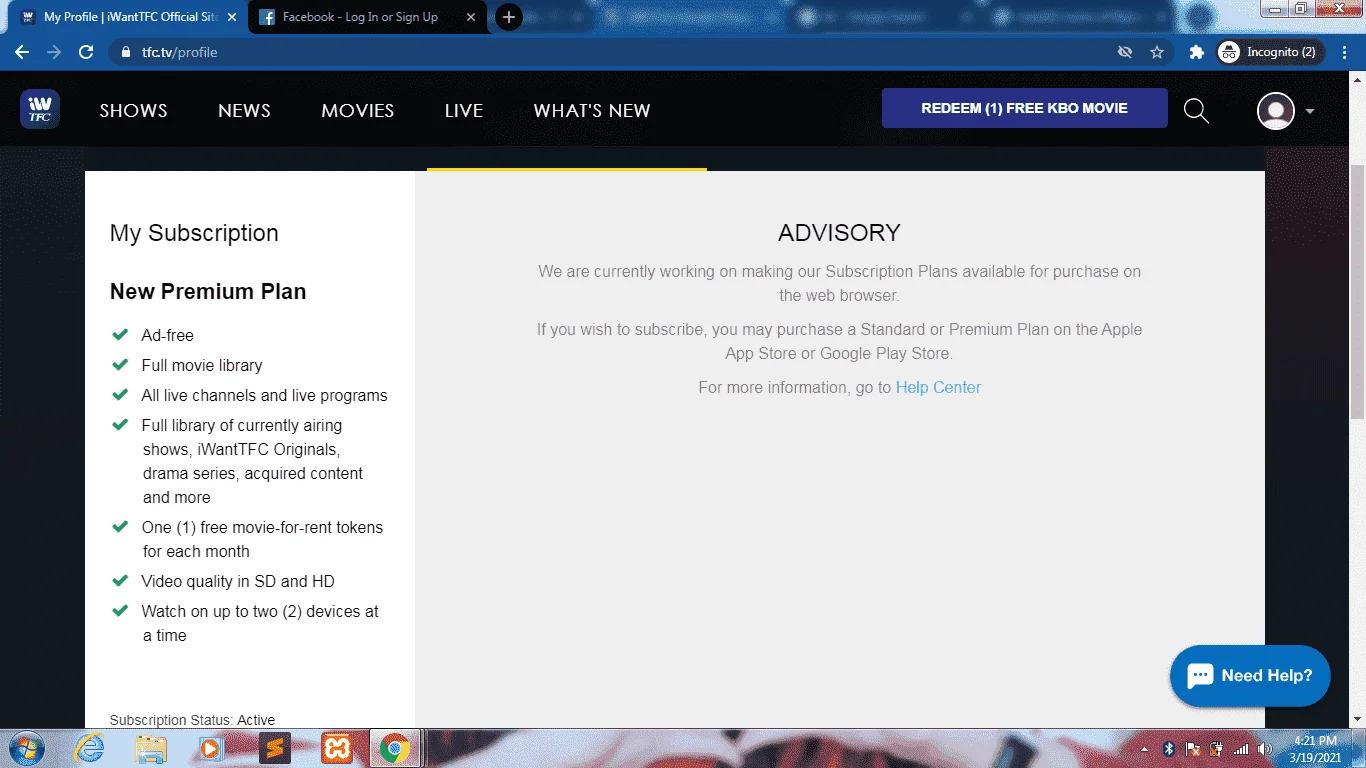The height and width of the screenshot is (768, 1366).
Task: Open the LIVE section
Action: coord(464,111)
